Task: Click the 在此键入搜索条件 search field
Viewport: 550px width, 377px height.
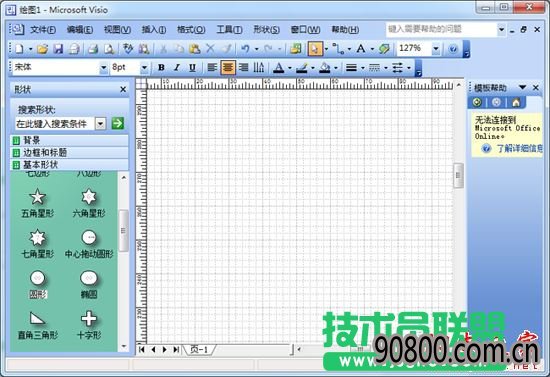Action: point(54,124)
